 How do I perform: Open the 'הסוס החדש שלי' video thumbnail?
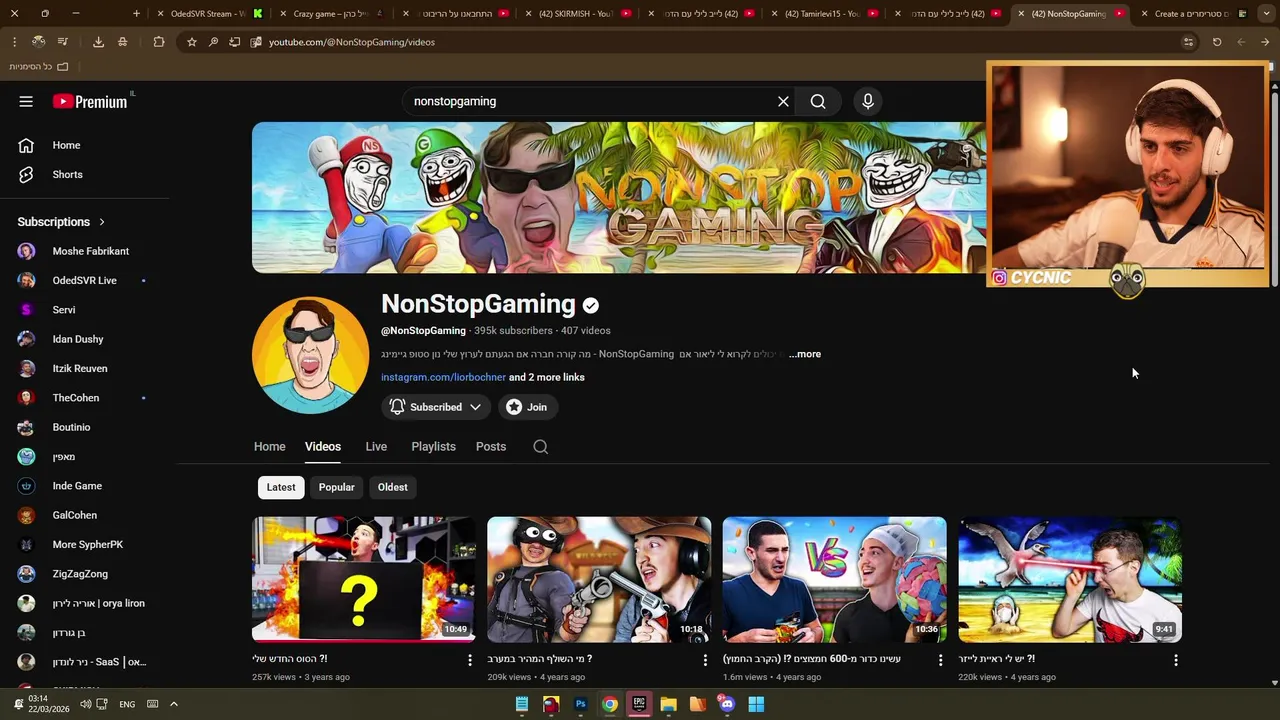(x=364, y=579)
